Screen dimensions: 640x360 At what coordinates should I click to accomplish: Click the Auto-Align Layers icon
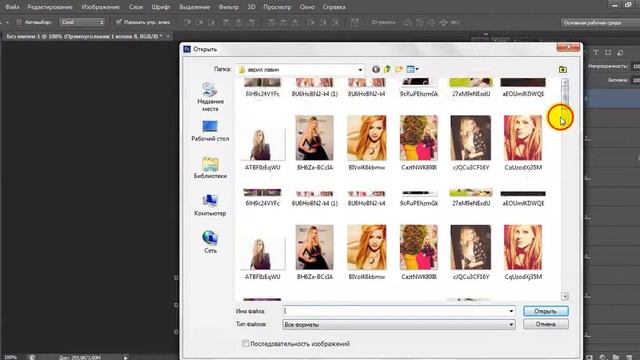[355, 22]
